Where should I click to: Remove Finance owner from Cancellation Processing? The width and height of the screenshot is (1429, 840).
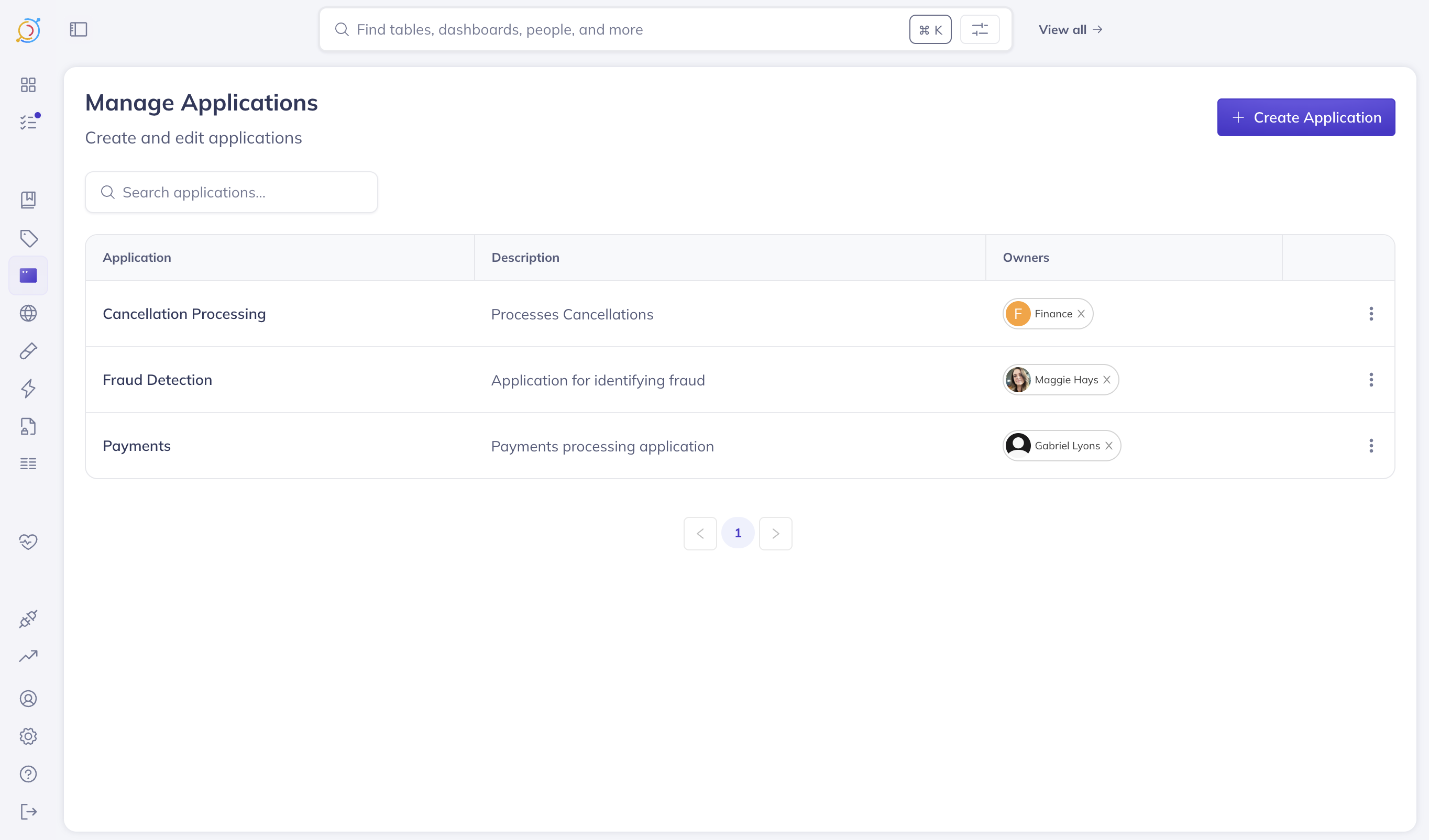[x=1081, y=314]
